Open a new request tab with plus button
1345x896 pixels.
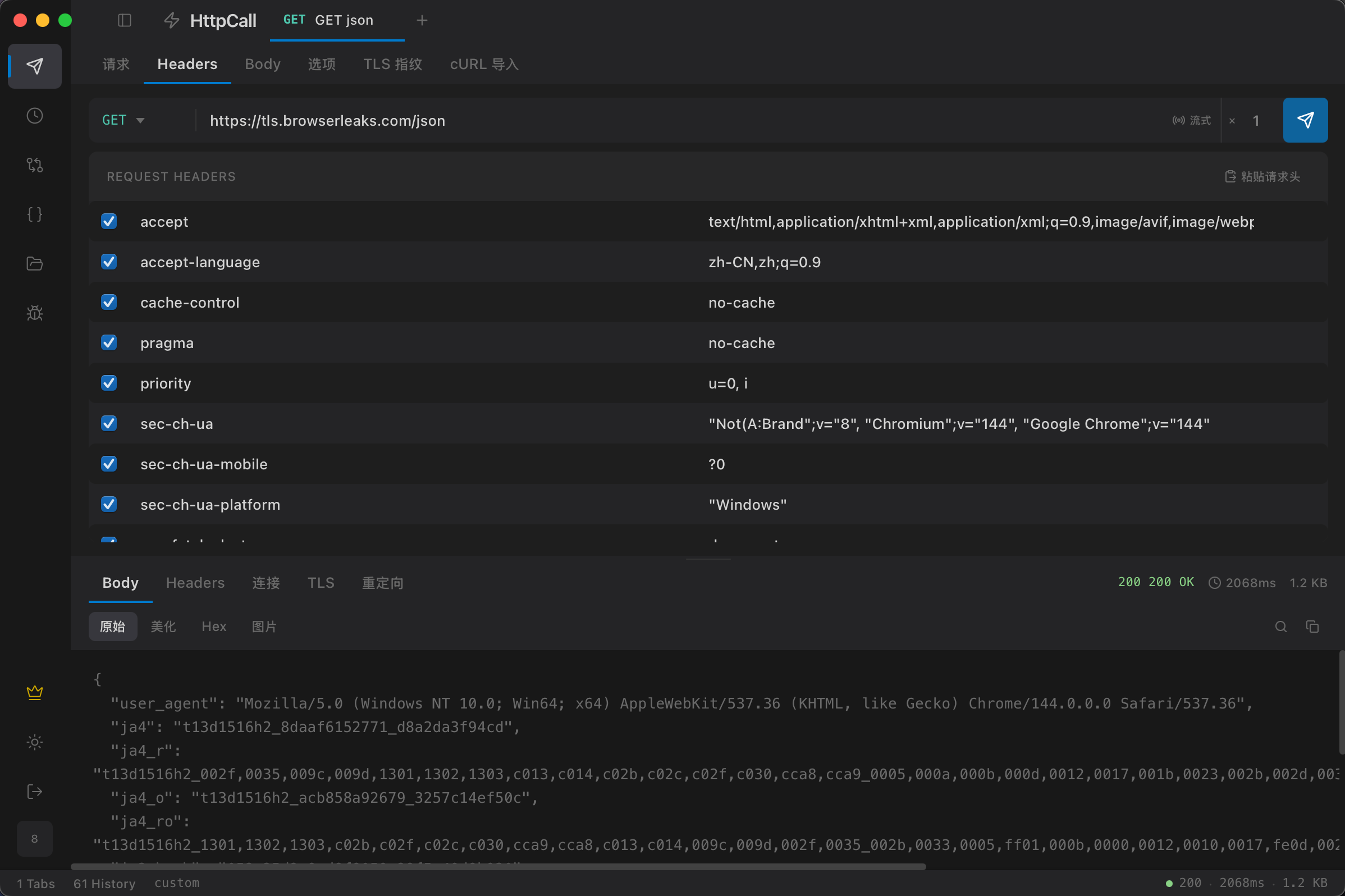pyautogui.click(x=422, y=20)
